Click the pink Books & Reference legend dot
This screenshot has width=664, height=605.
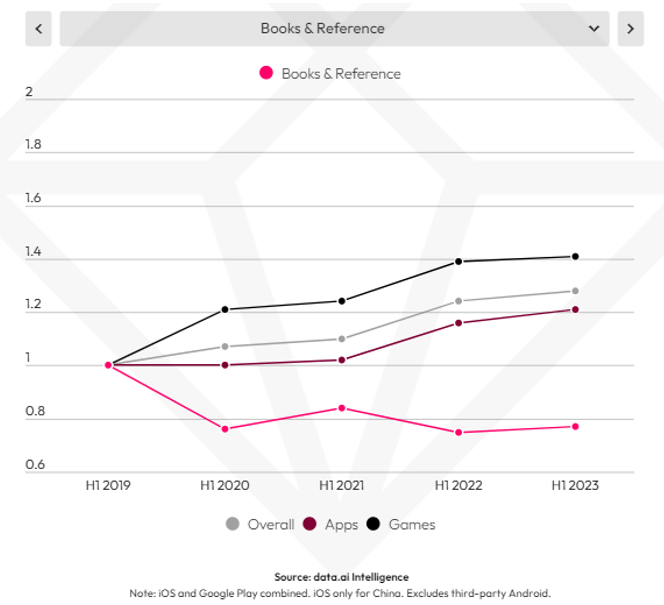pos(266,73)
